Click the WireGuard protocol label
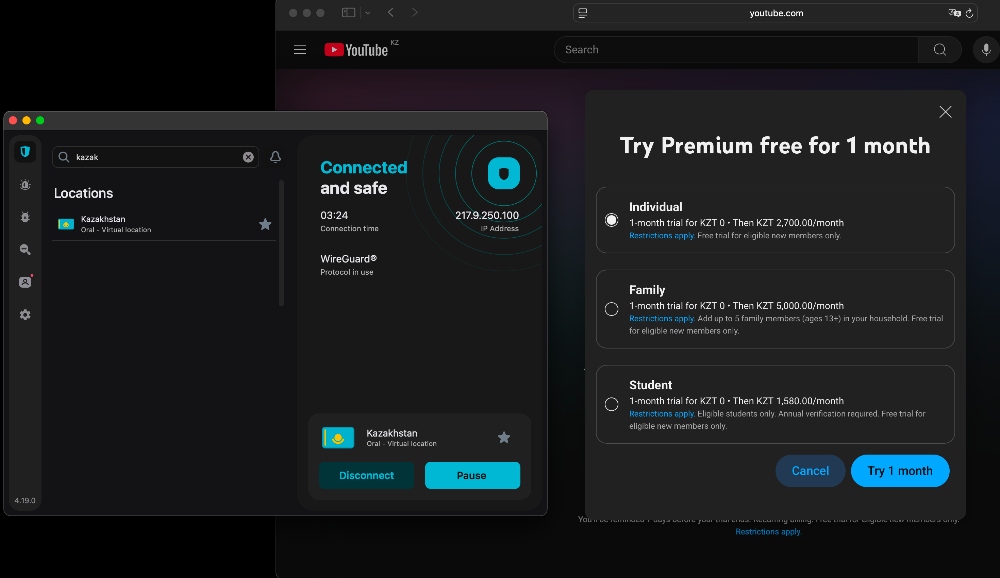1000x578 pixels. pyautogui.click(x=348, y=259)
